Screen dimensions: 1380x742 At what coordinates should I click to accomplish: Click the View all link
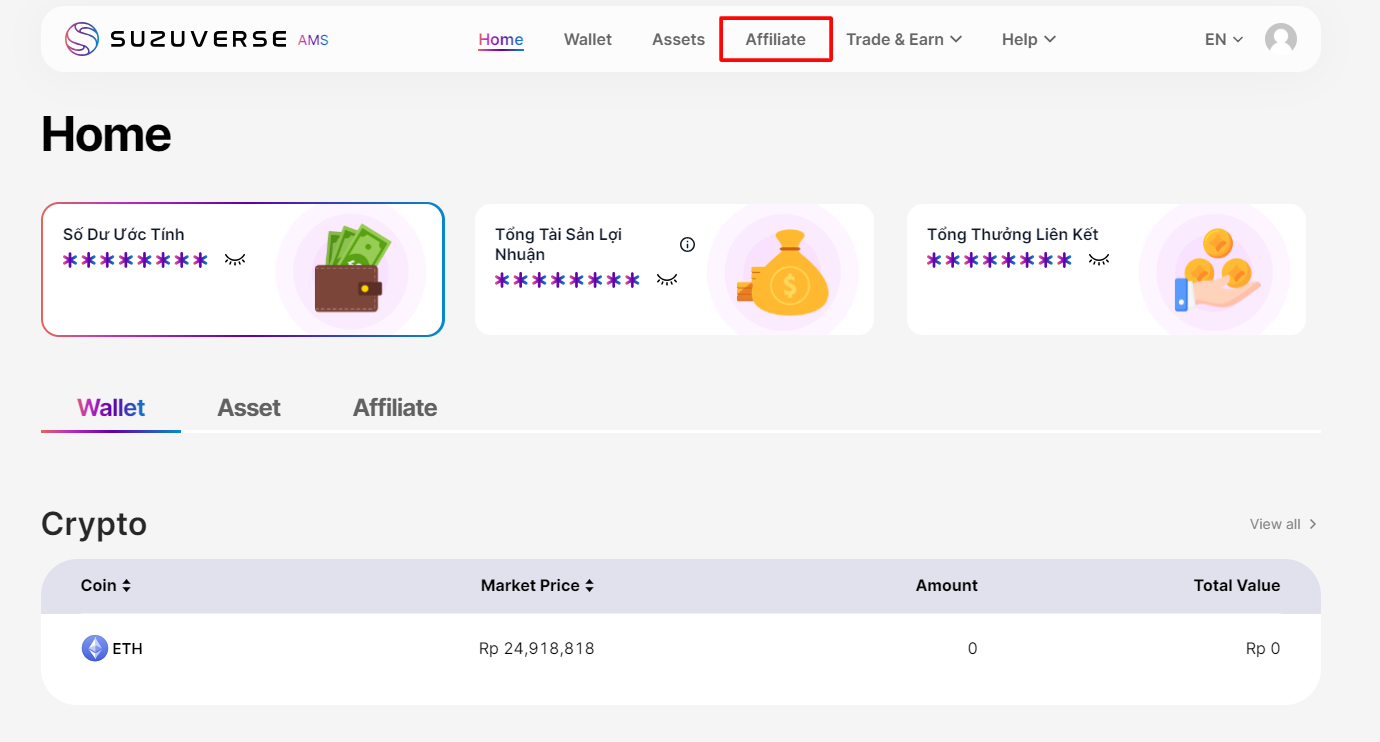tap(1282, 524)
